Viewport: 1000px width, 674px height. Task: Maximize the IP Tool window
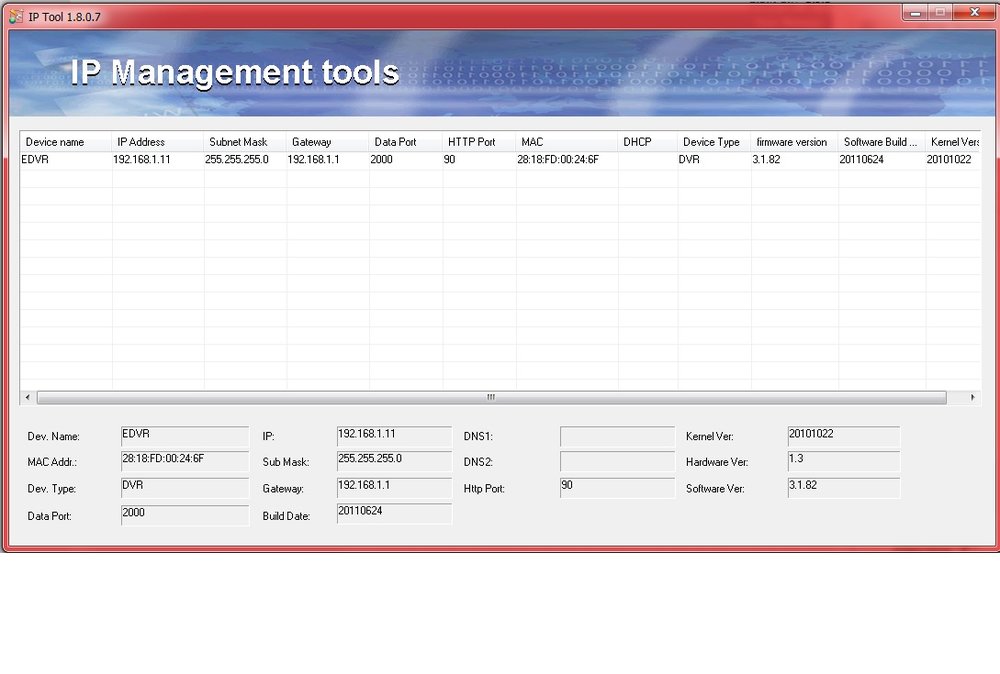point(940,12)
